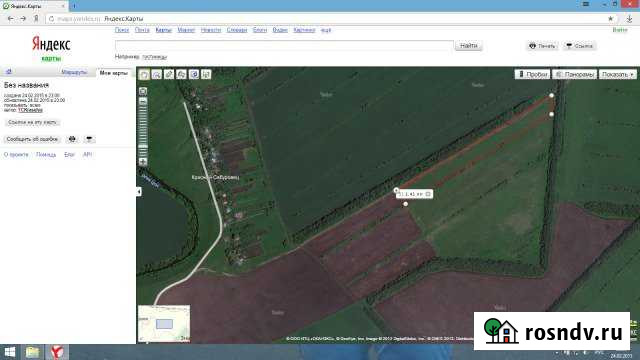Image resolution: width=640 pixels, height=360 pixels.
Task: Open the Yandex browser taskbar icon
Action: coord(57,352)
